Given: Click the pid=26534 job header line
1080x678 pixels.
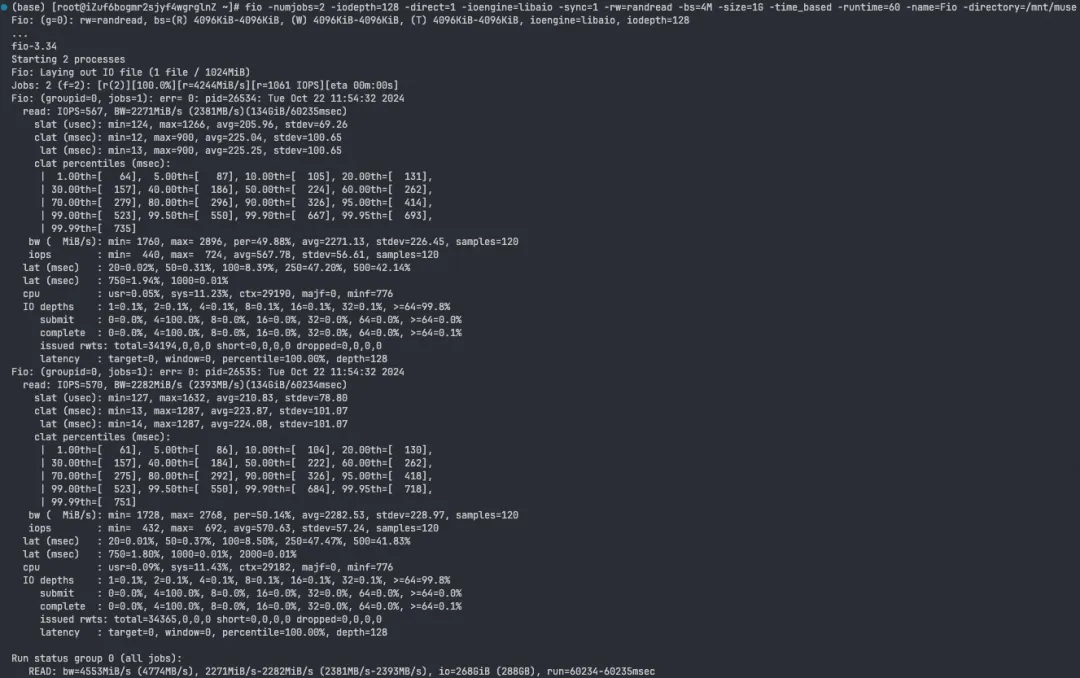Looking at the screenshot, I should click(x=207, y=99).
